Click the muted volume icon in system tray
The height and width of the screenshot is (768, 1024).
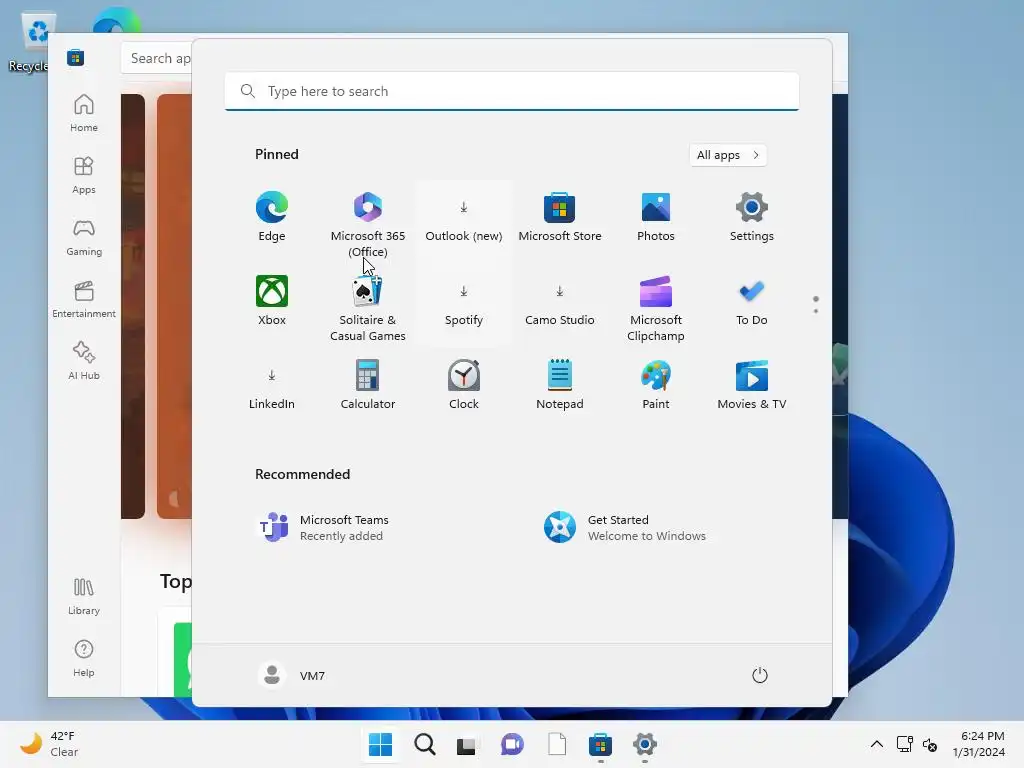point(930,744)
